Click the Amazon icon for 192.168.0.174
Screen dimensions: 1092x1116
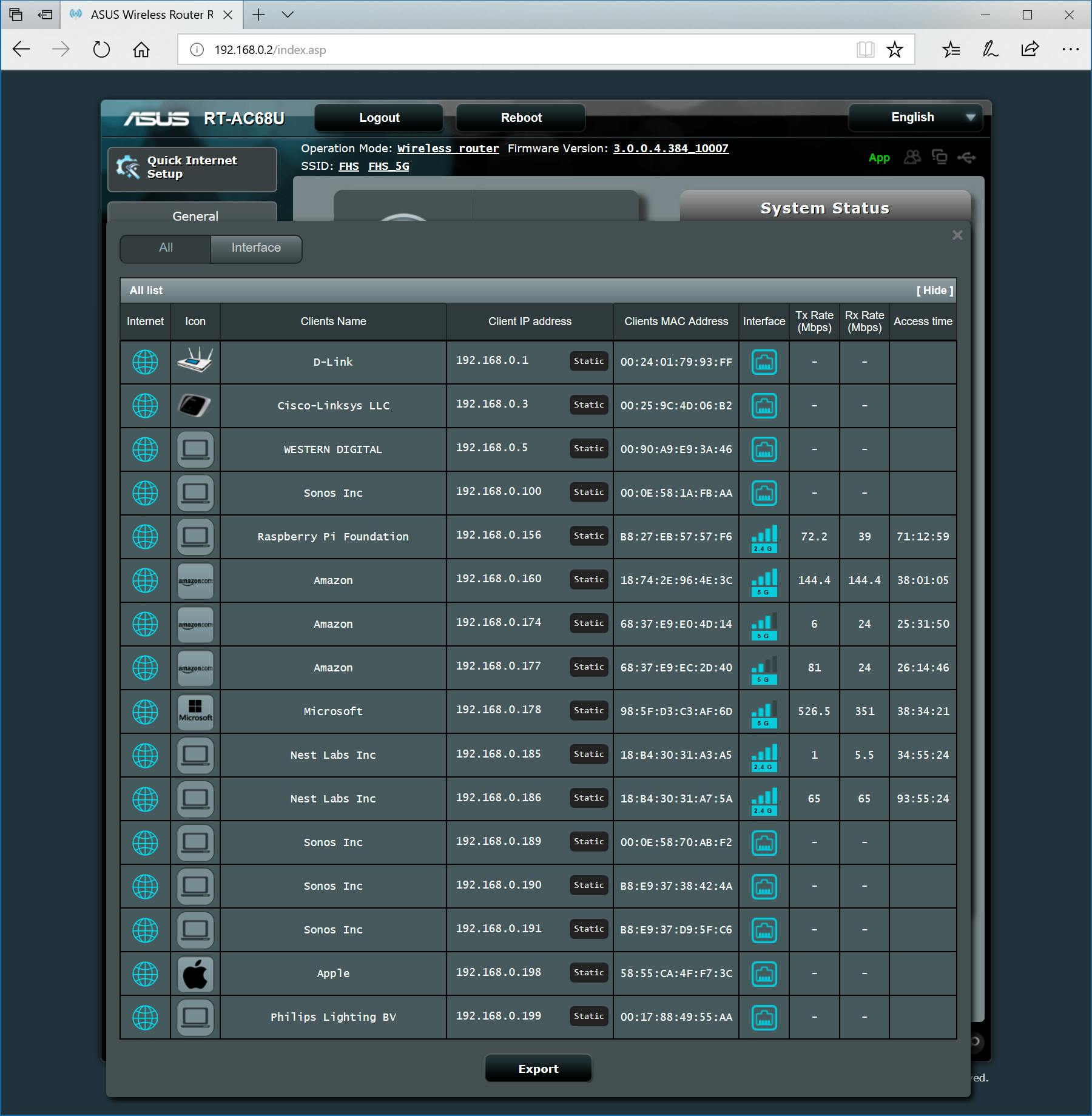tap(195, 624)
